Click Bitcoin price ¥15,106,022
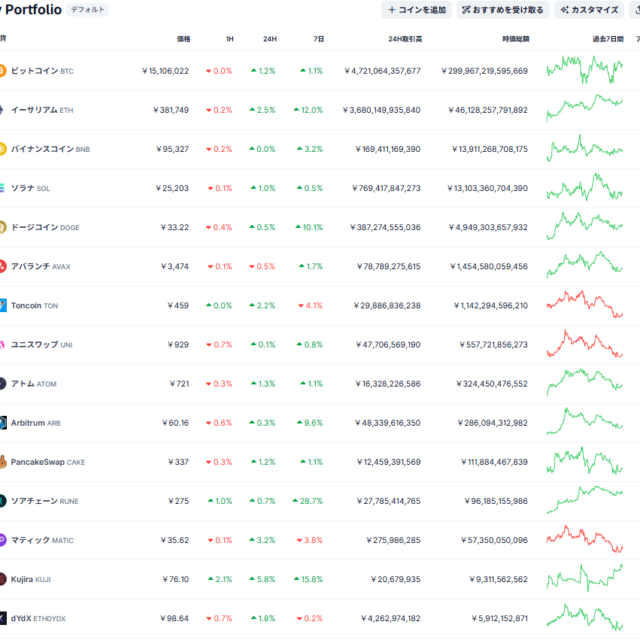This screenshot has width=640, height=640. (x=165, y=71)
